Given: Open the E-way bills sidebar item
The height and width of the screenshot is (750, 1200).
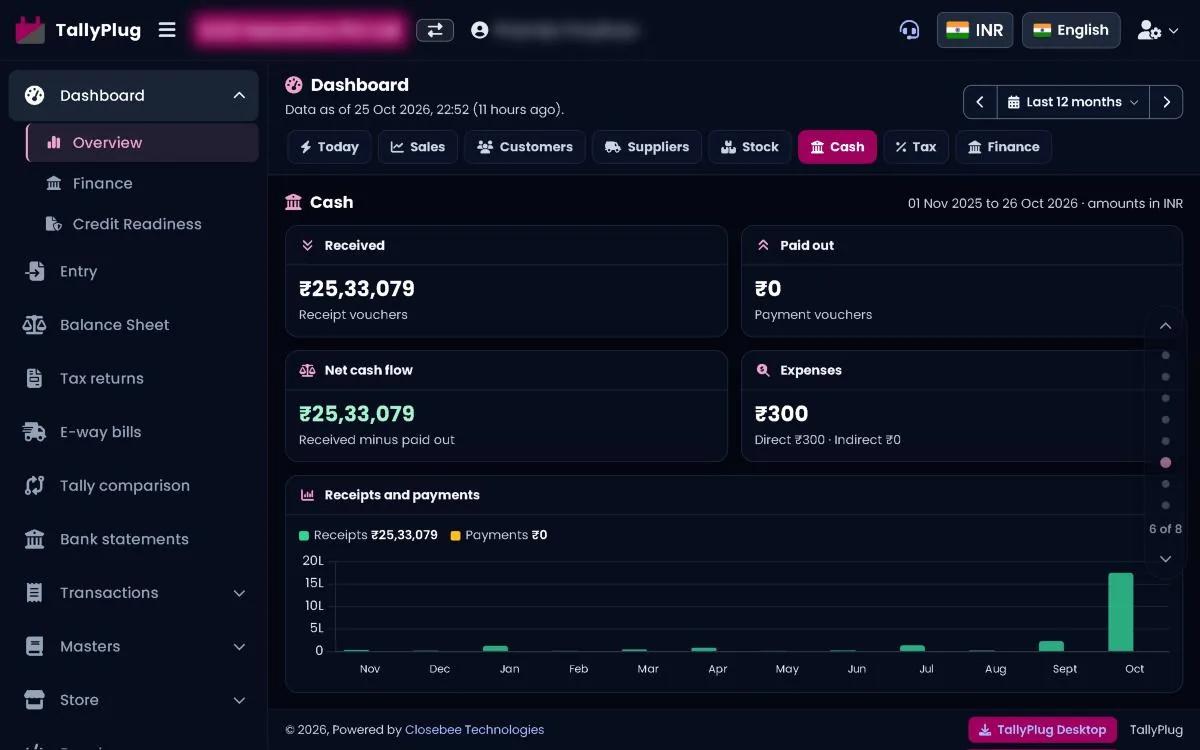Looking at the screenshot, I should [134, 432].
